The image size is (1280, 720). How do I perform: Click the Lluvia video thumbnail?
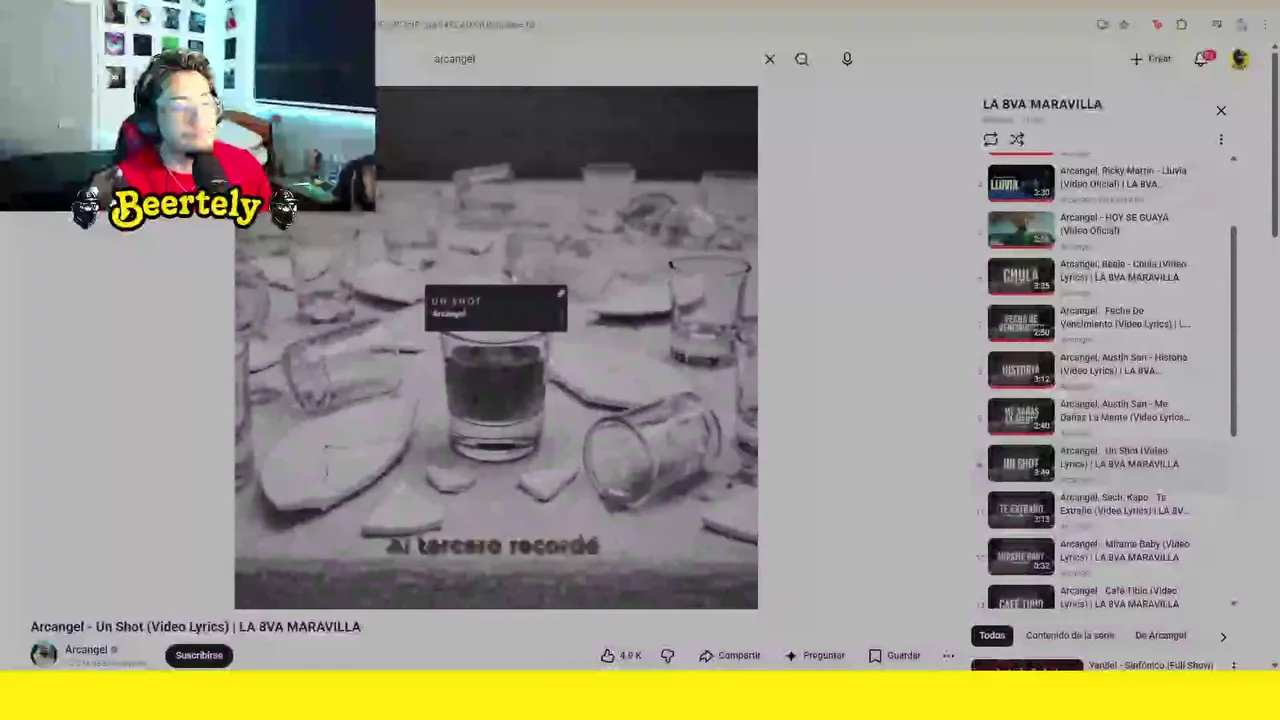tap(1021, 183)
